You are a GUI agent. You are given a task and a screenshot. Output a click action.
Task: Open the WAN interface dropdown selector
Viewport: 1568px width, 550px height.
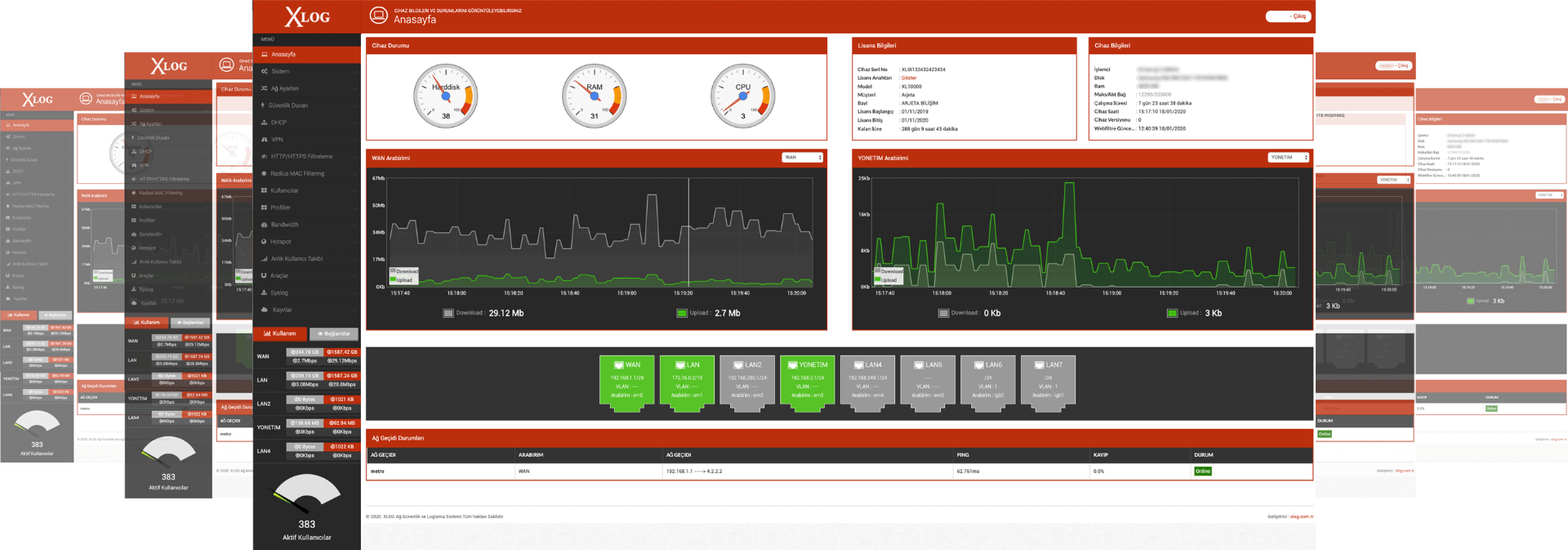802,158
